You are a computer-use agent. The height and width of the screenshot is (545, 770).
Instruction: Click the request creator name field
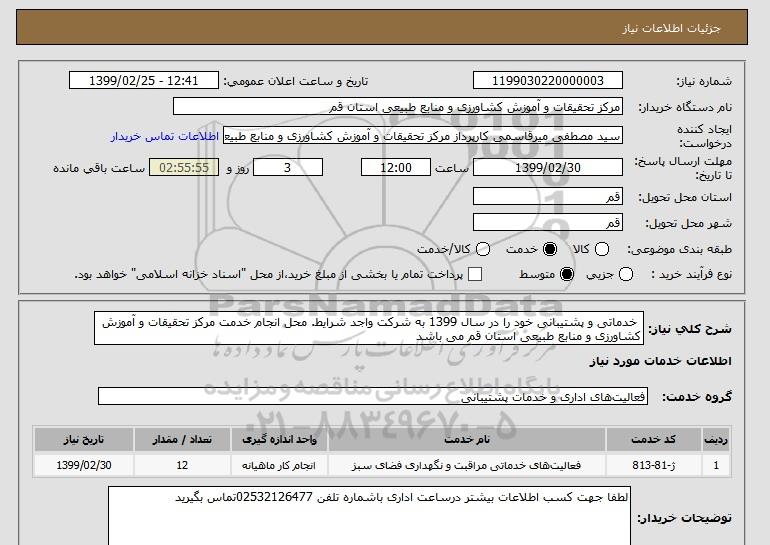pyautogui.click(x=423, y=136)
